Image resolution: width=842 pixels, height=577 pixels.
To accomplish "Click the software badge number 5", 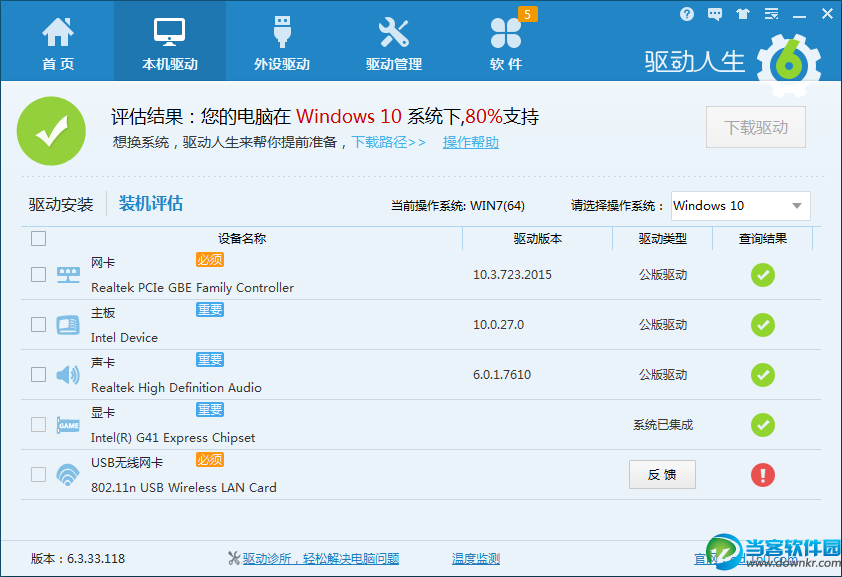I will pos(527,14).
